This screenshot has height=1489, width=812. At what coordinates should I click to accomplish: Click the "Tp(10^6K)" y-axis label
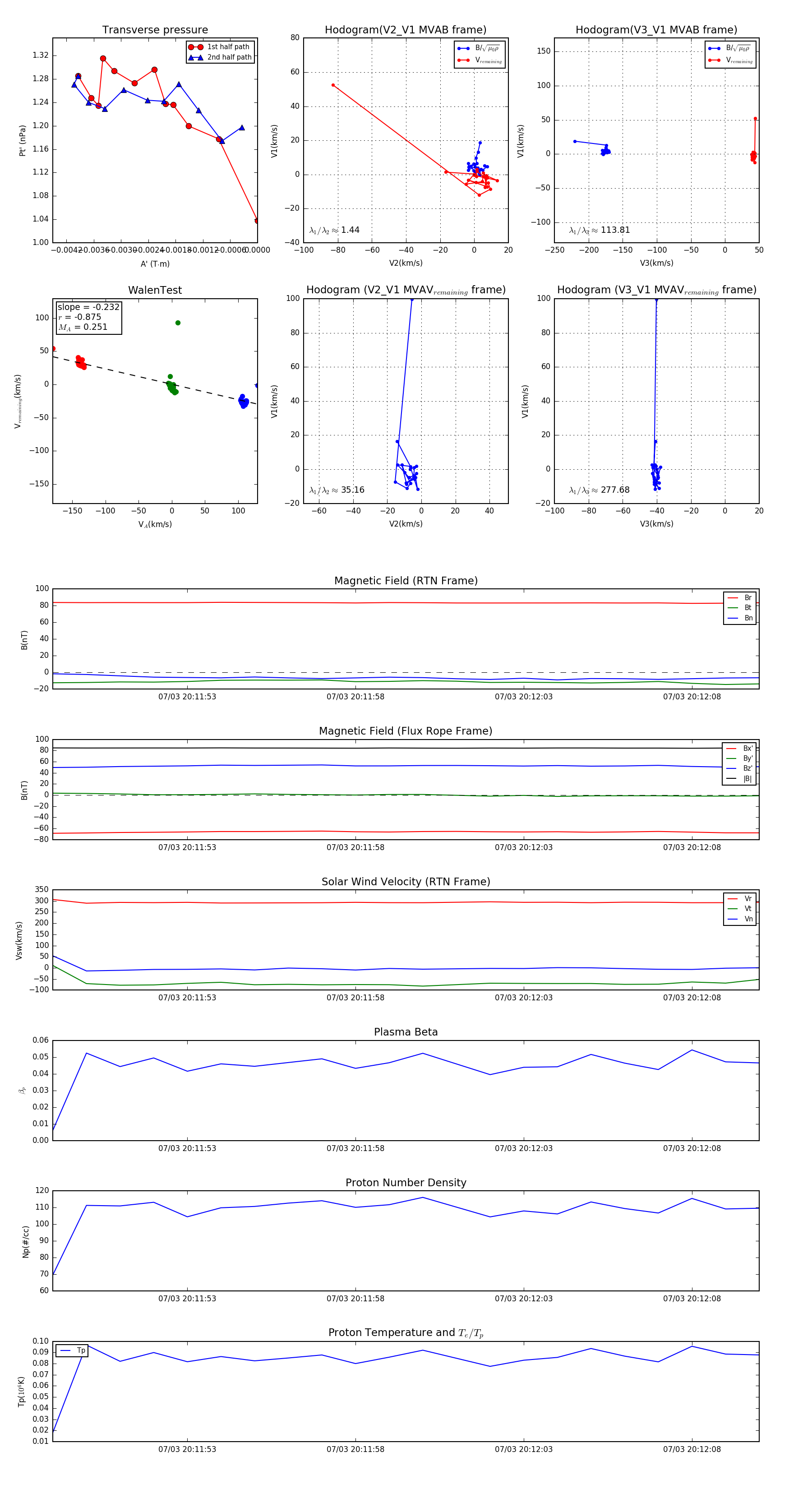(x=21, y=1392)
